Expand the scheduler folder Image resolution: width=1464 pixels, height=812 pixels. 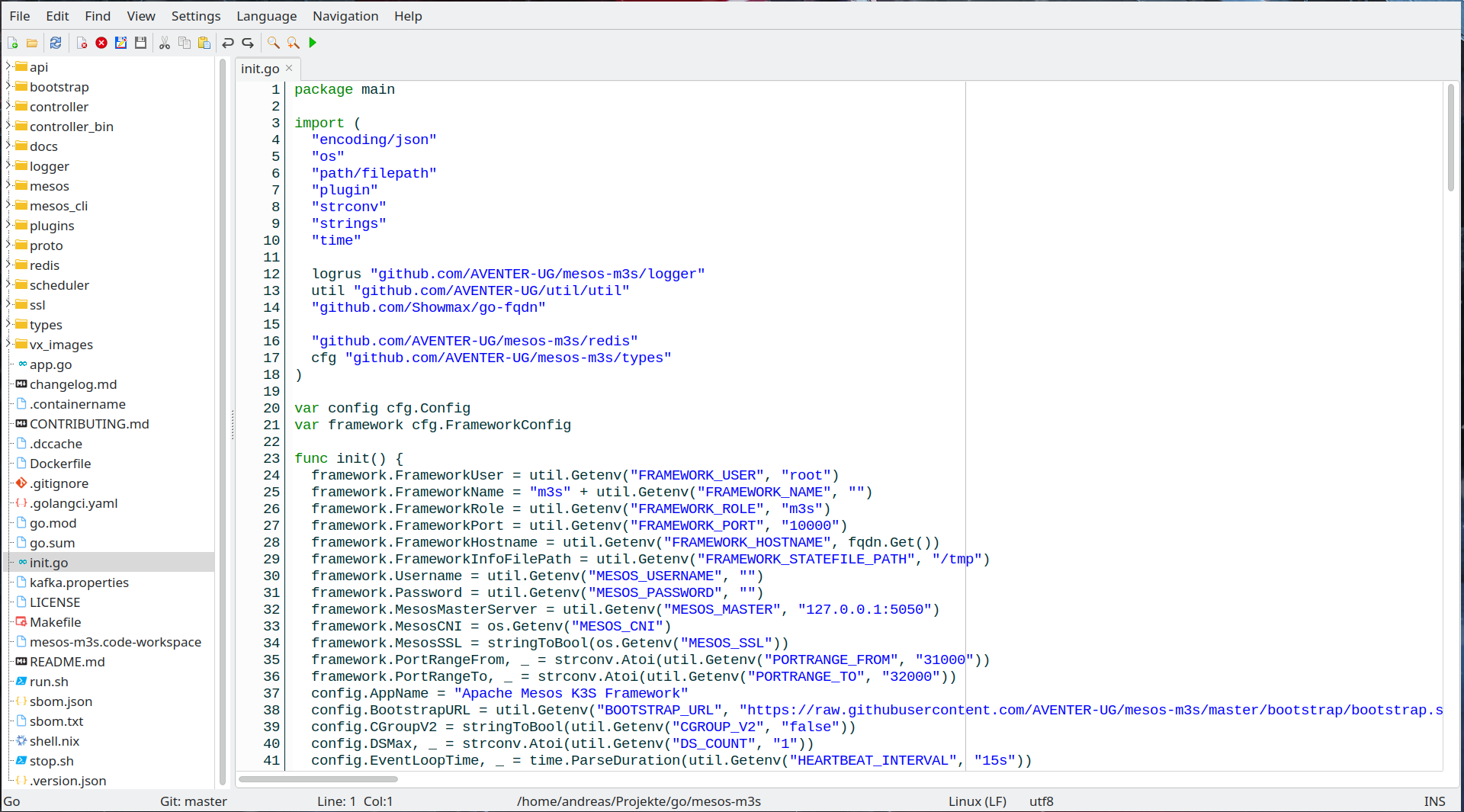8,284
